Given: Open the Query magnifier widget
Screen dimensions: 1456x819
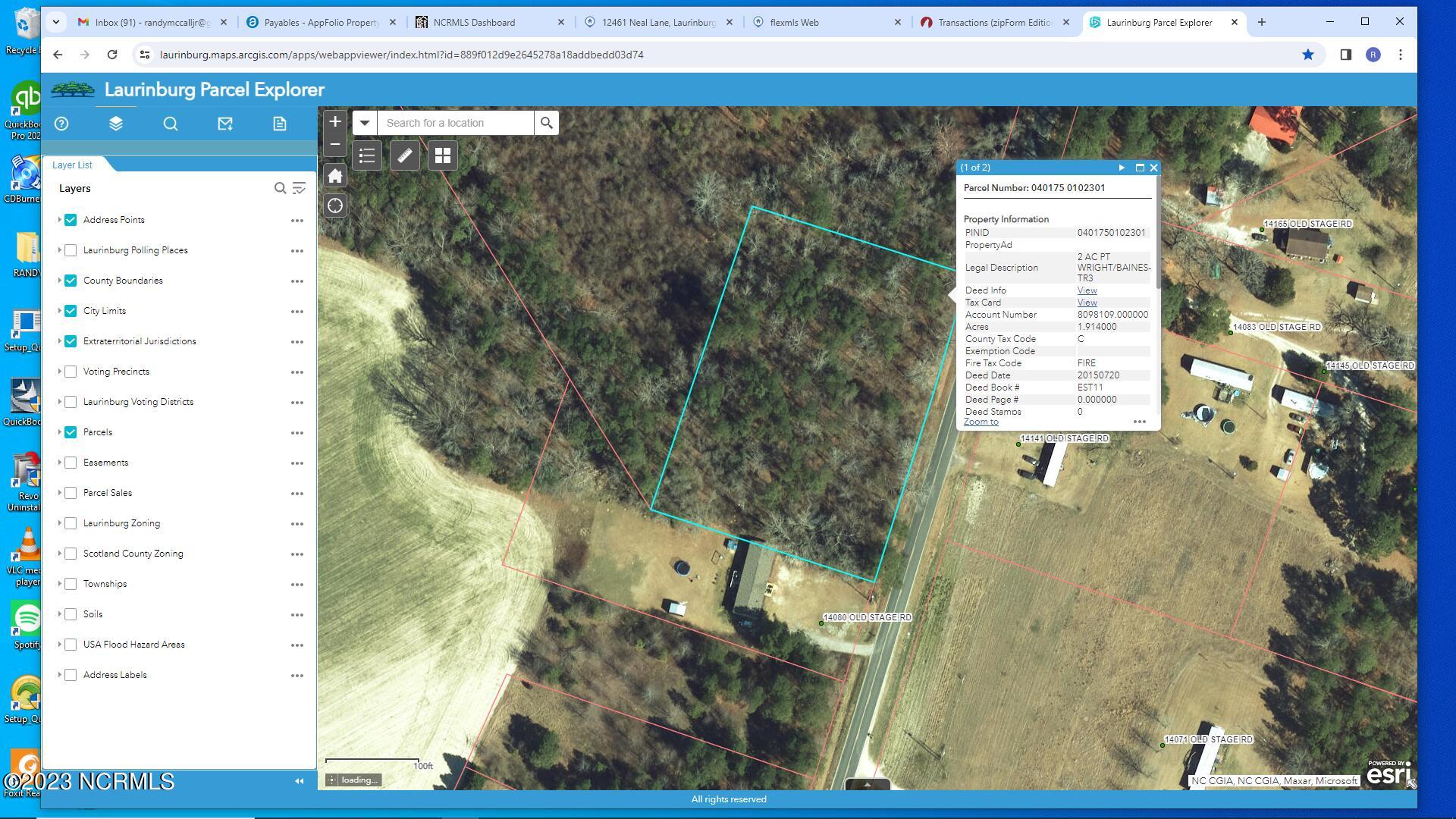Looking at the screenshot, I should (x=171, y=124).
